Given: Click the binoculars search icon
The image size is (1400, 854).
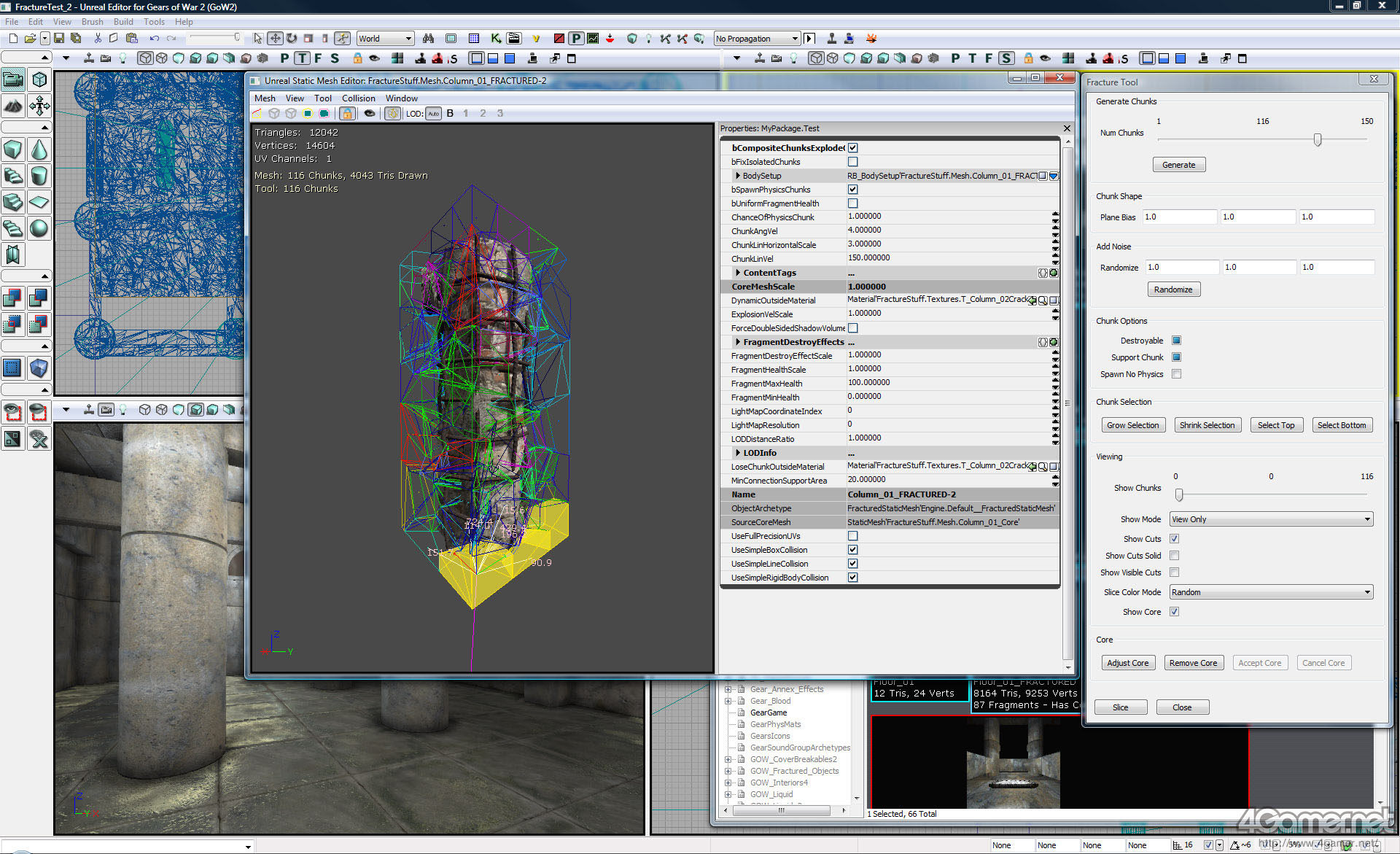Looking at the screenshot, I should pyautogui.click(x=428, y=39).
